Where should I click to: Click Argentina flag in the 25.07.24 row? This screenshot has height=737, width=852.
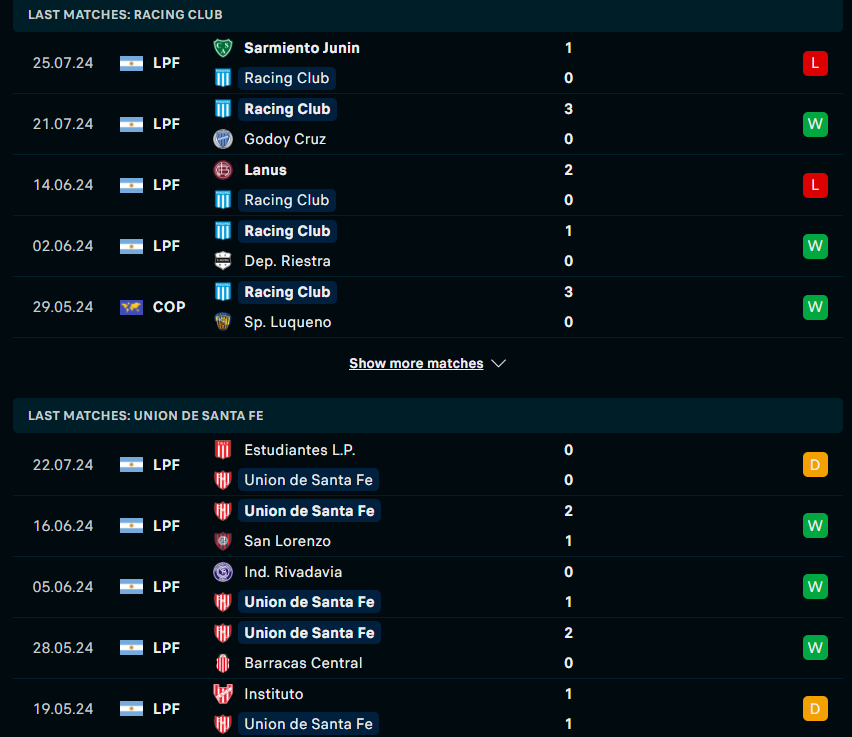tap(131, 64)
